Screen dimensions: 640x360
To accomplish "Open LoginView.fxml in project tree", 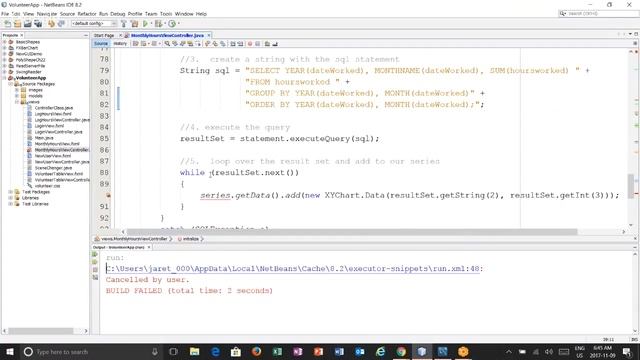I will click(49, 126).
